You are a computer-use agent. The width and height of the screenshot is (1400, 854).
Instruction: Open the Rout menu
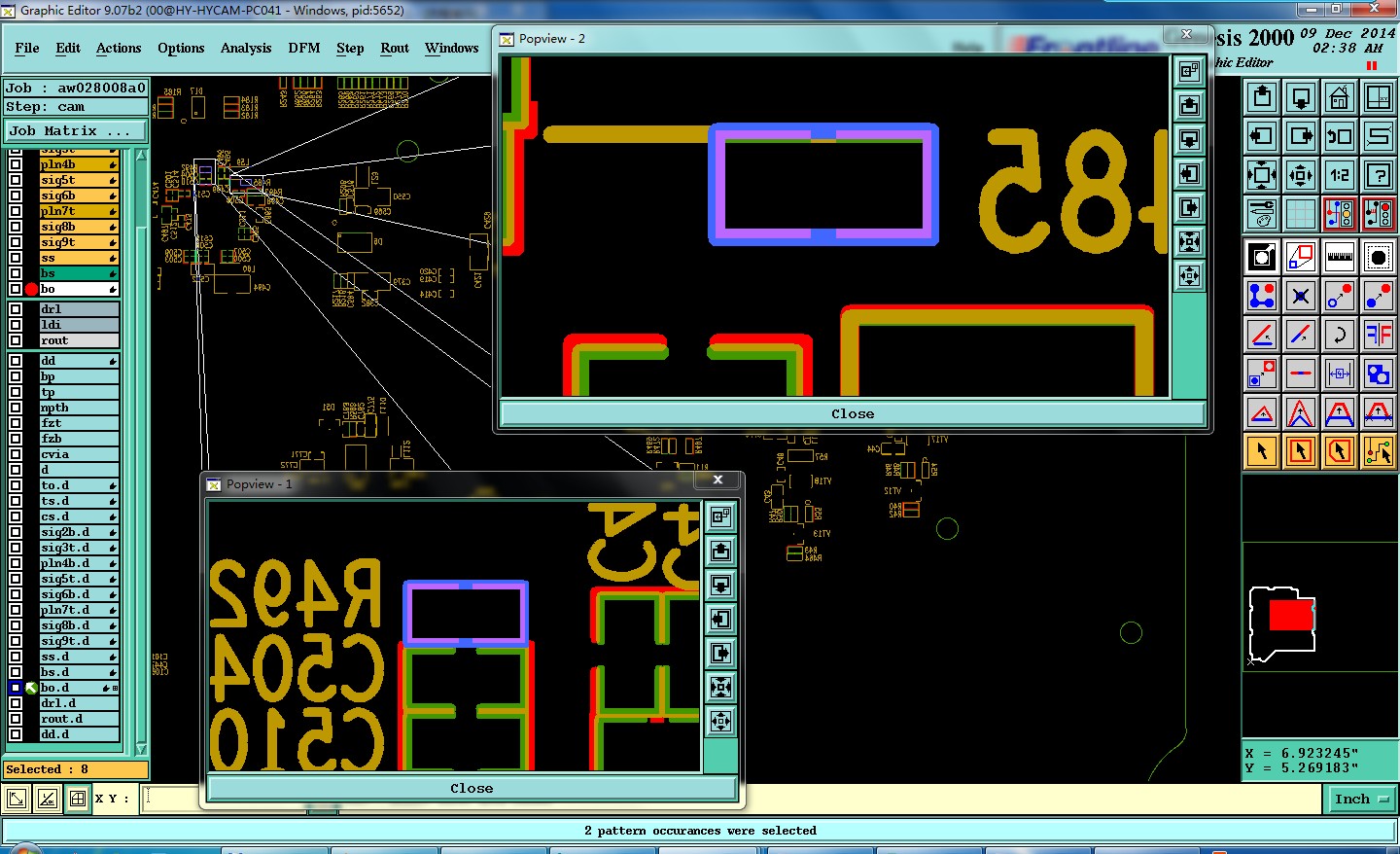tap(395, 48)
